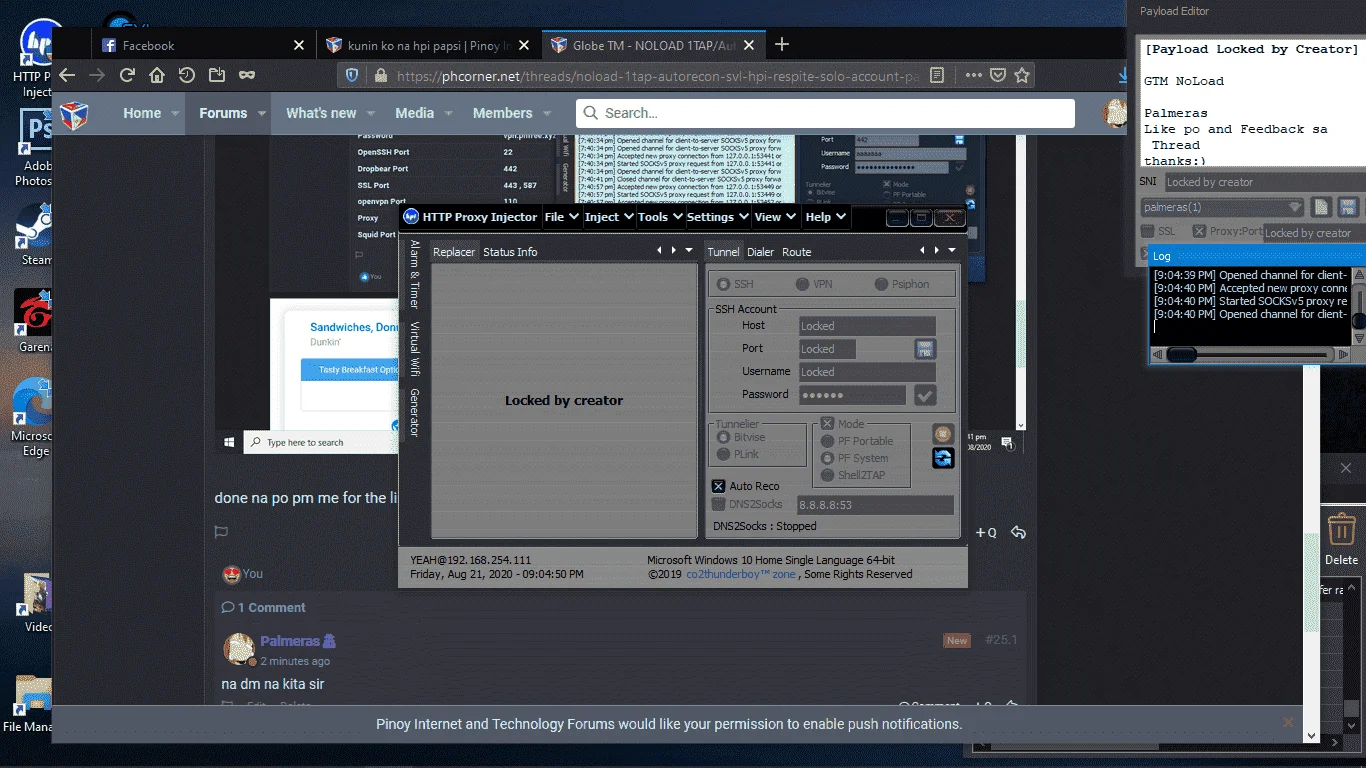
Task: Toggle SSL checkbox in Payload Editor
Action: [x=1148, y=231]
